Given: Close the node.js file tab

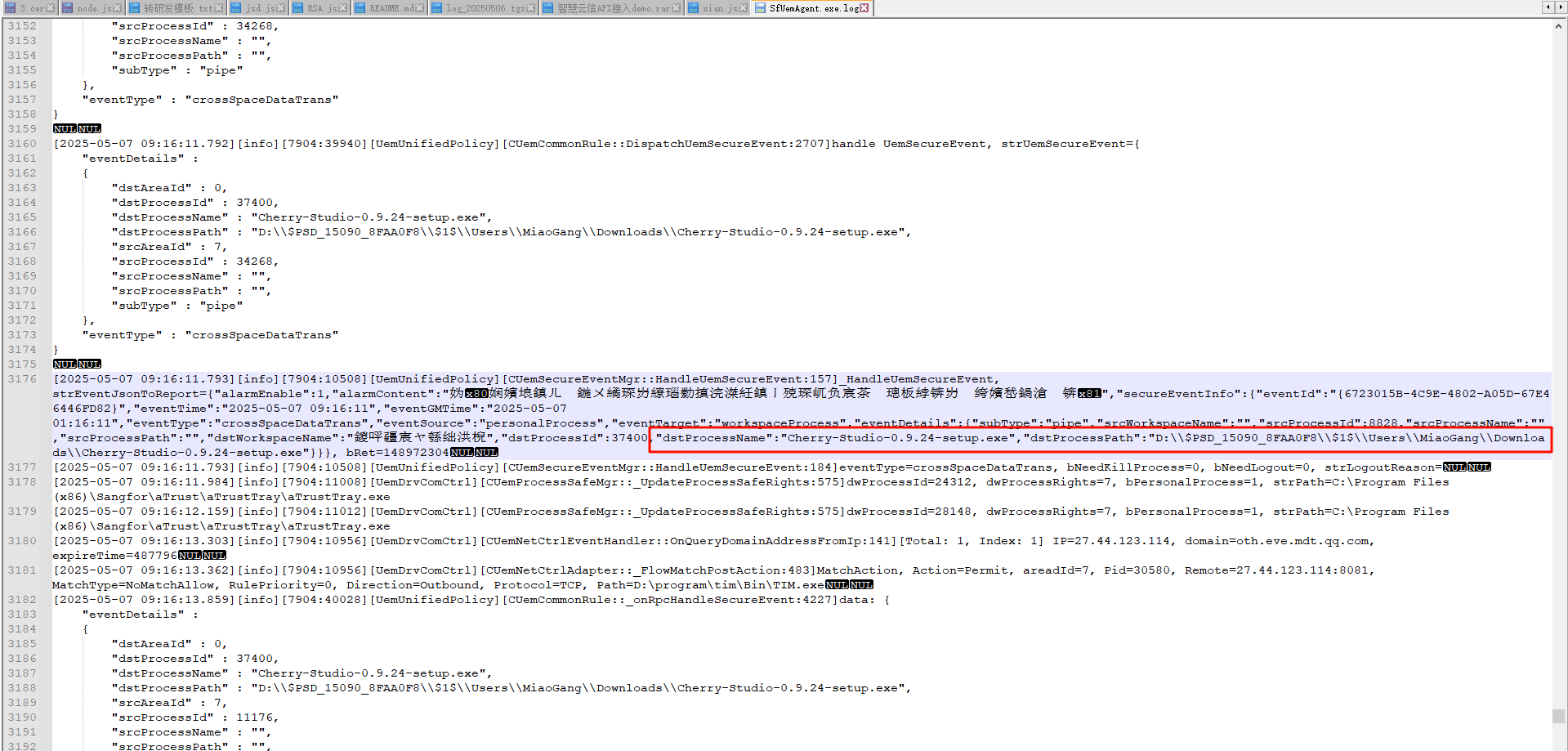Looking at the screenshot, I should [118, 8].
